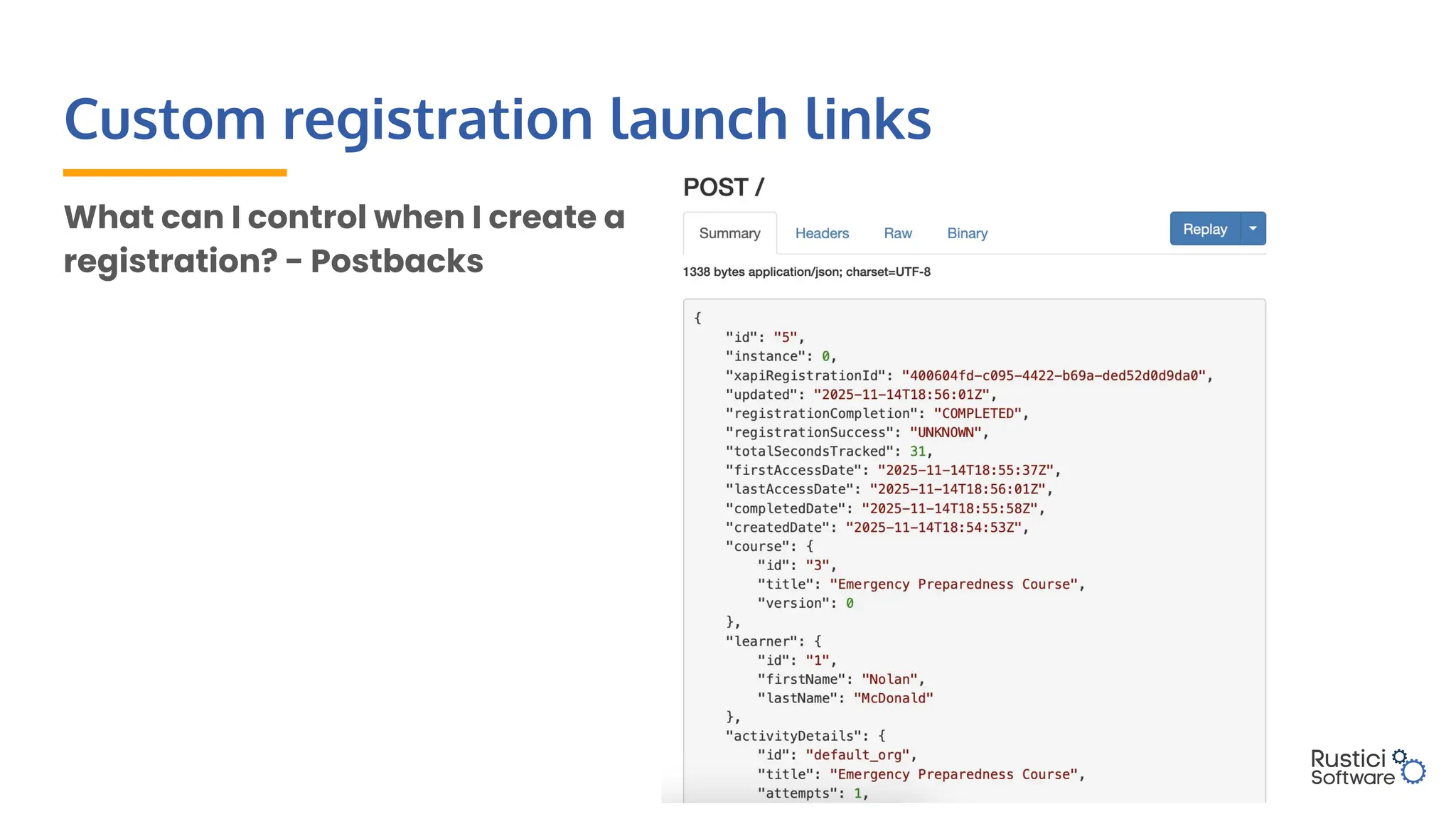The width and height of the screenshot is (1456, 819).
Task: Click the learner firstName value "Nolan"
Action: coord(889,680)
